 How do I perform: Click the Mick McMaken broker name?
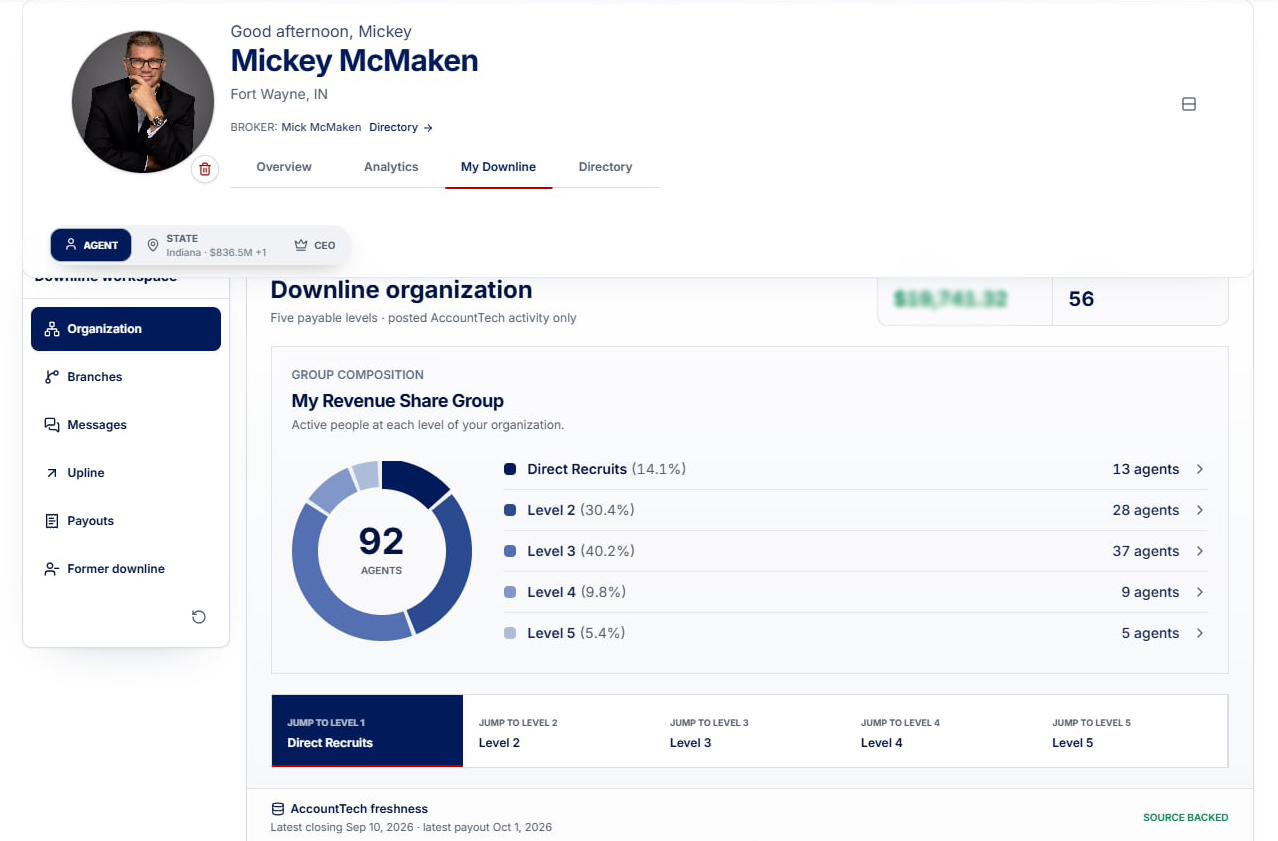coord(321,127)
